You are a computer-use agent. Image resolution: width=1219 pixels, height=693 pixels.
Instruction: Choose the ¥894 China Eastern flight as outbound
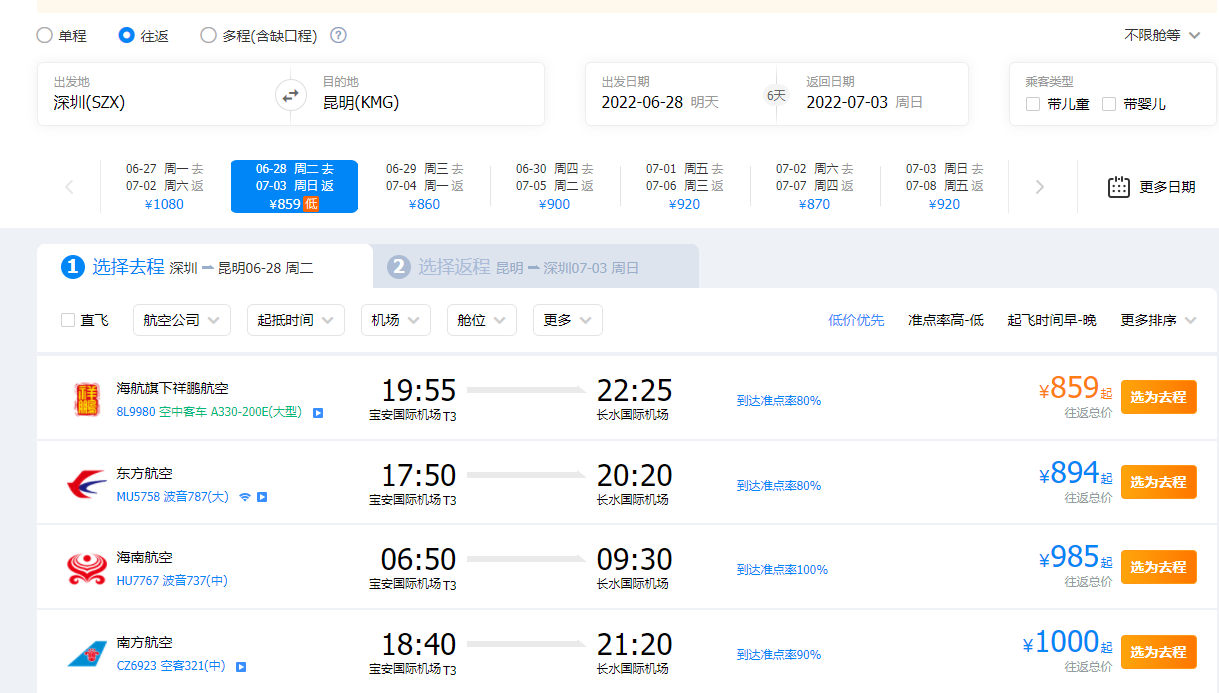click(x=1158, y=482)
